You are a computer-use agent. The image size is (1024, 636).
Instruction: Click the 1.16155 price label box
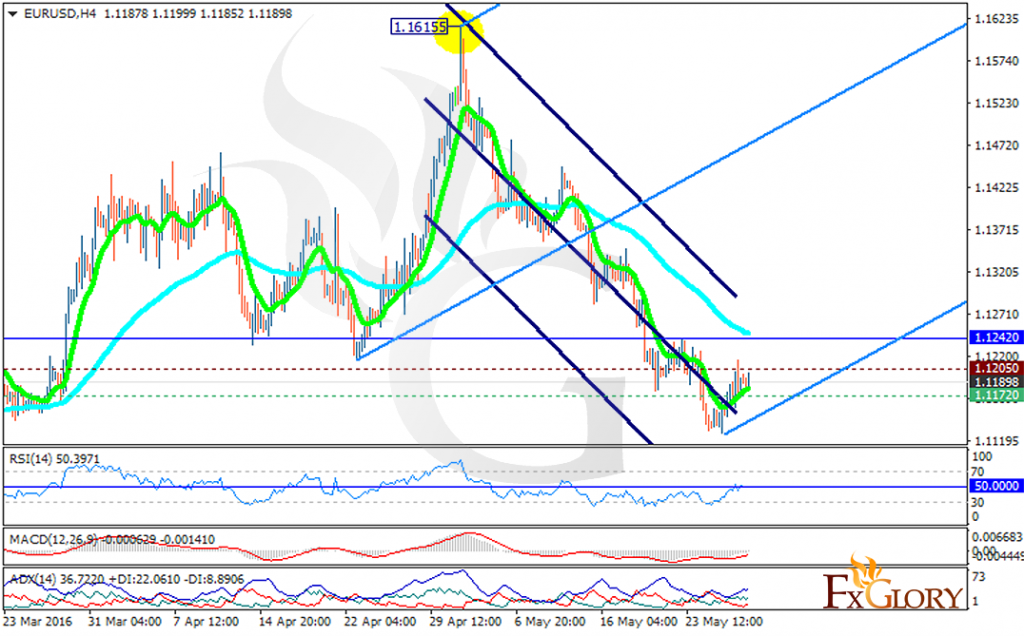[419, 27]
